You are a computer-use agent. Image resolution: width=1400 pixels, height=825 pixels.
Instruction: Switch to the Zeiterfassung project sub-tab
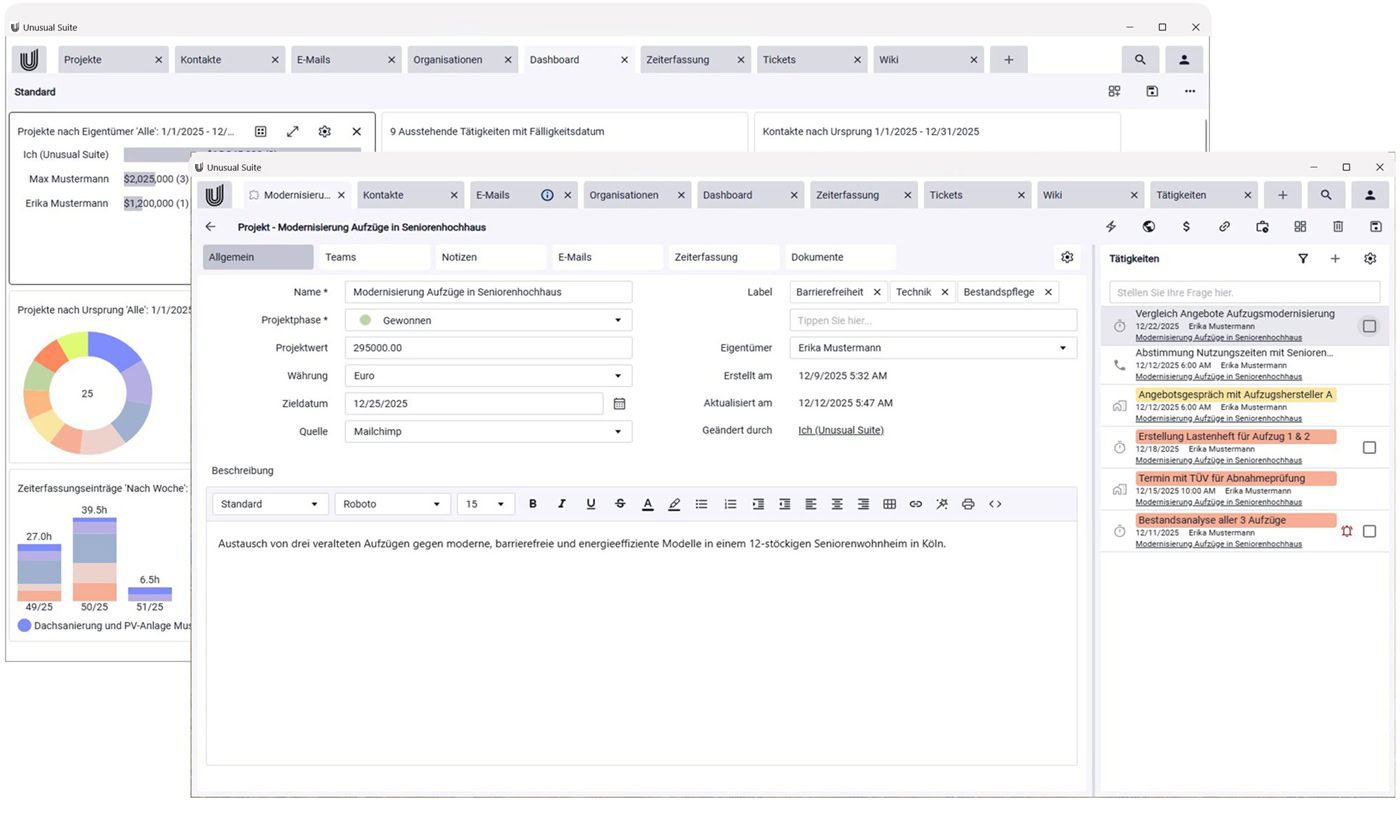tap(722, 257)
